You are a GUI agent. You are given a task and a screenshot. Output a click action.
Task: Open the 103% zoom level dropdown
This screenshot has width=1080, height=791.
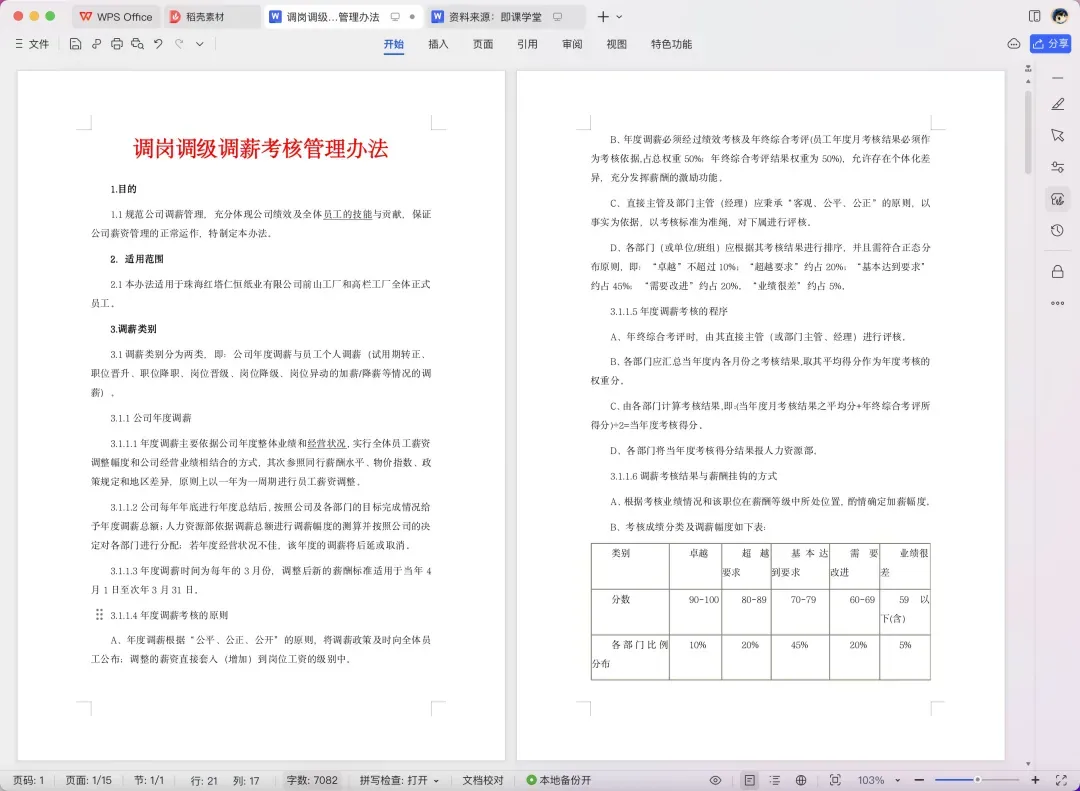coord(878,780)
